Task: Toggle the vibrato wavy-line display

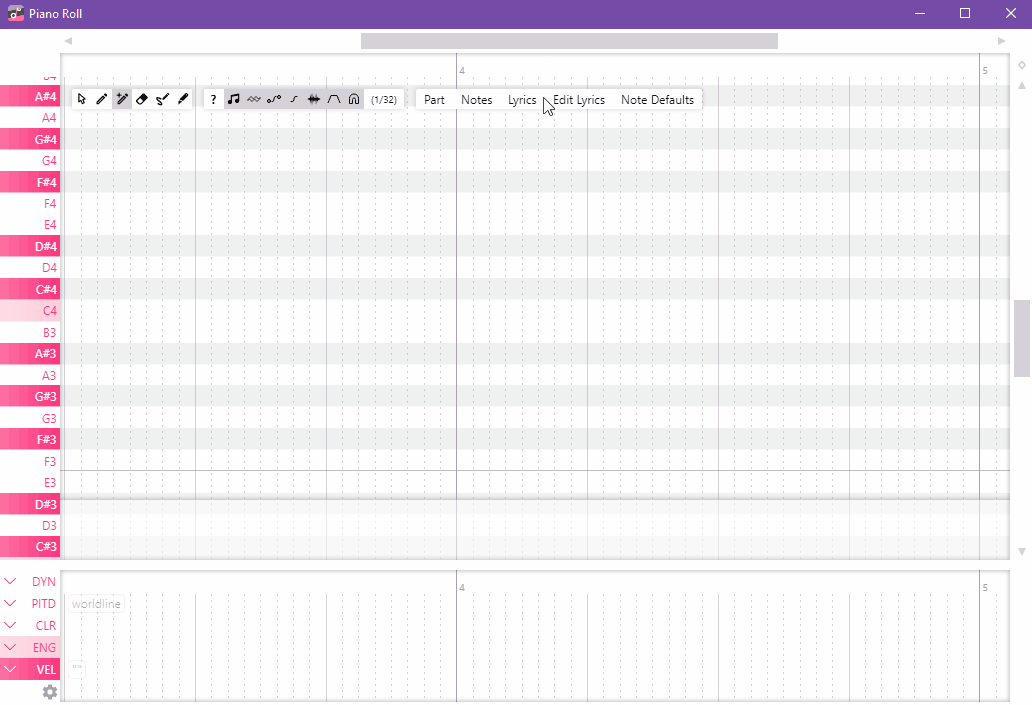Action: coord(253,99)
